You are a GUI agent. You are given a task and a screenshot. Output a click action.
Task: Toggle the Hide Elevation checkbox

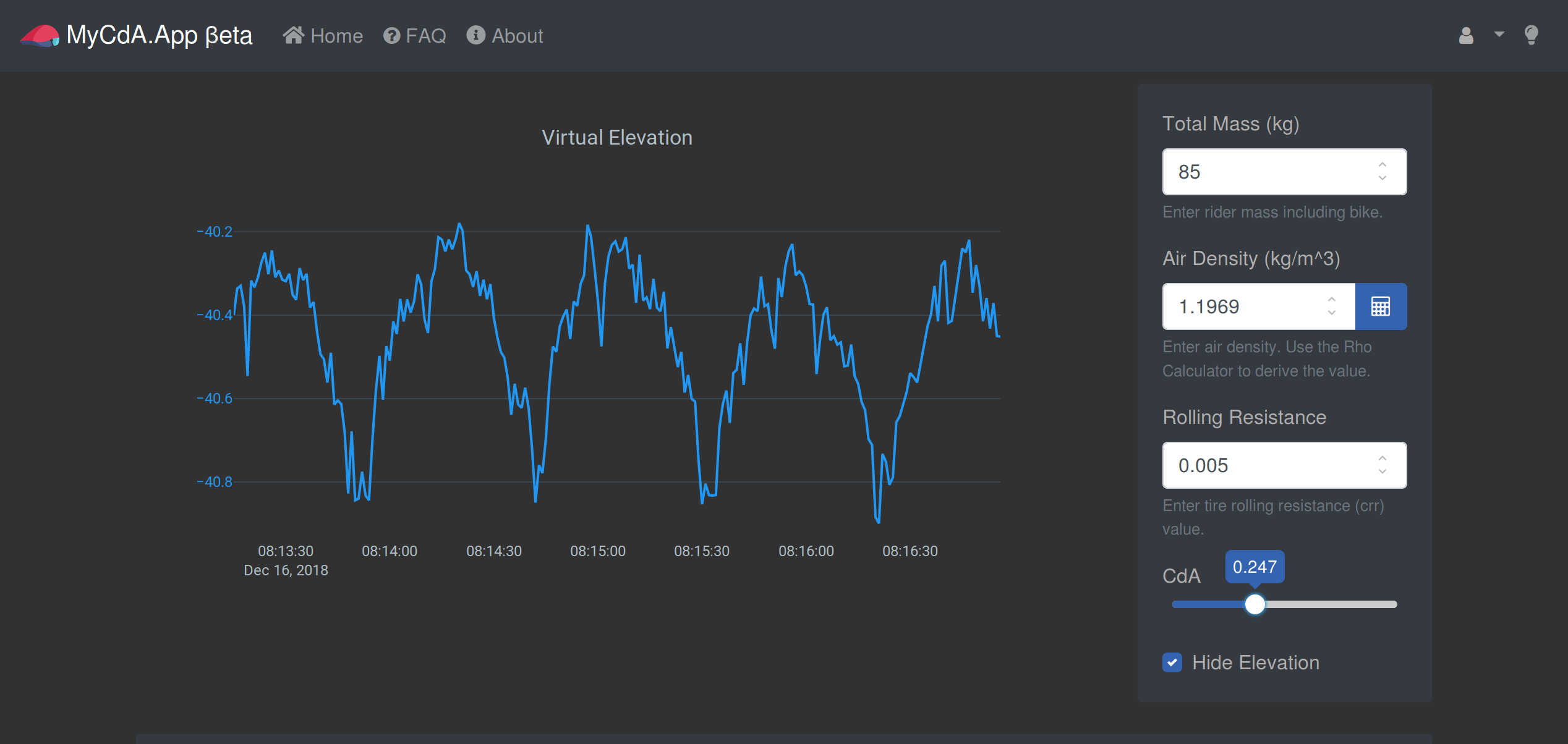pyautogui.click(x=1172, y=662)
